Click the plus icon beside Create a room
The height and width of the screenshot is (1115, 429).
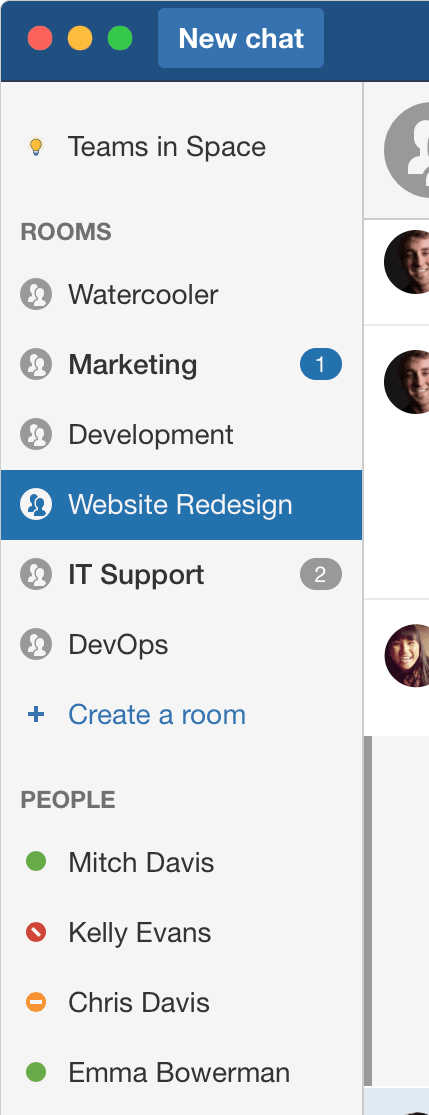(36, 715)
